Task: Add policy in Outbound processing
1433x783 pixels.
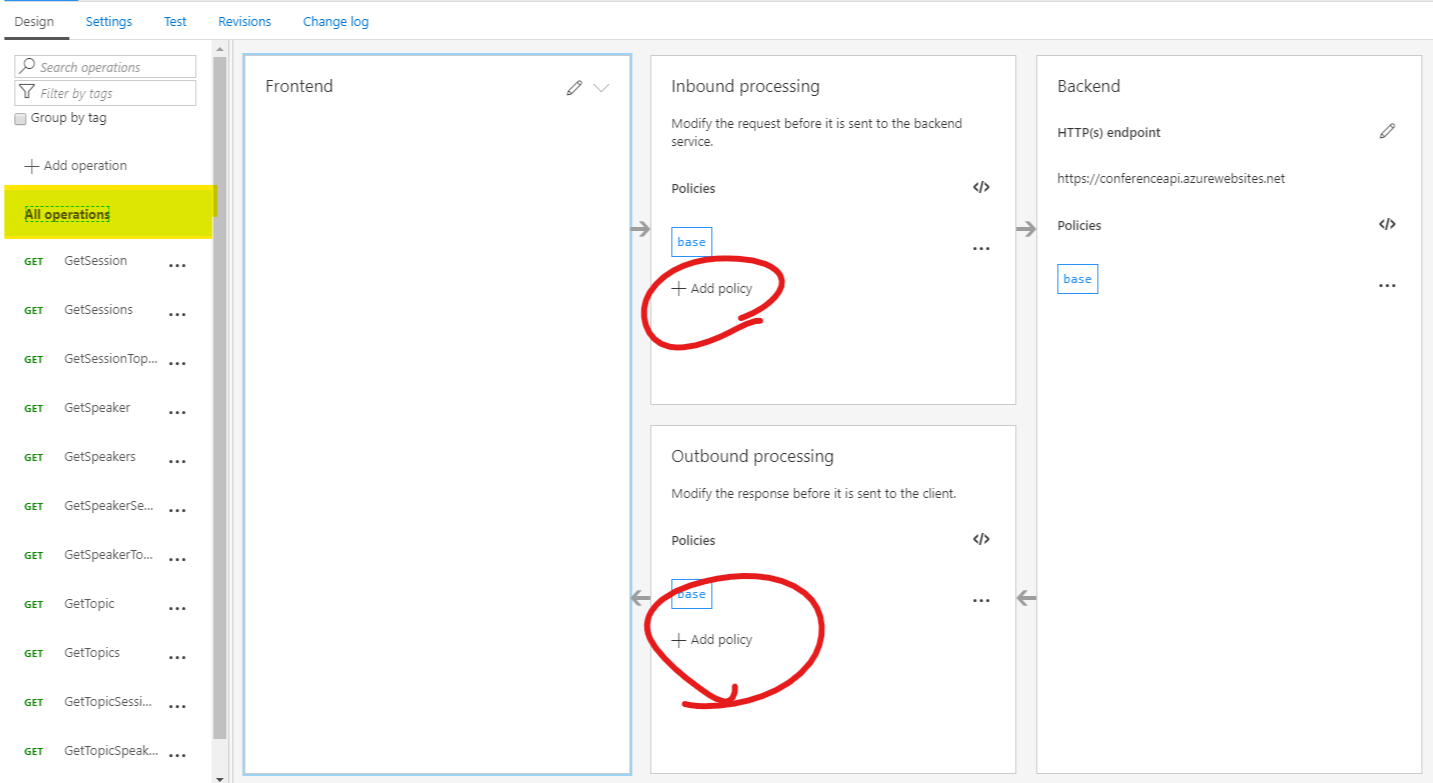Action: (712, 640)
